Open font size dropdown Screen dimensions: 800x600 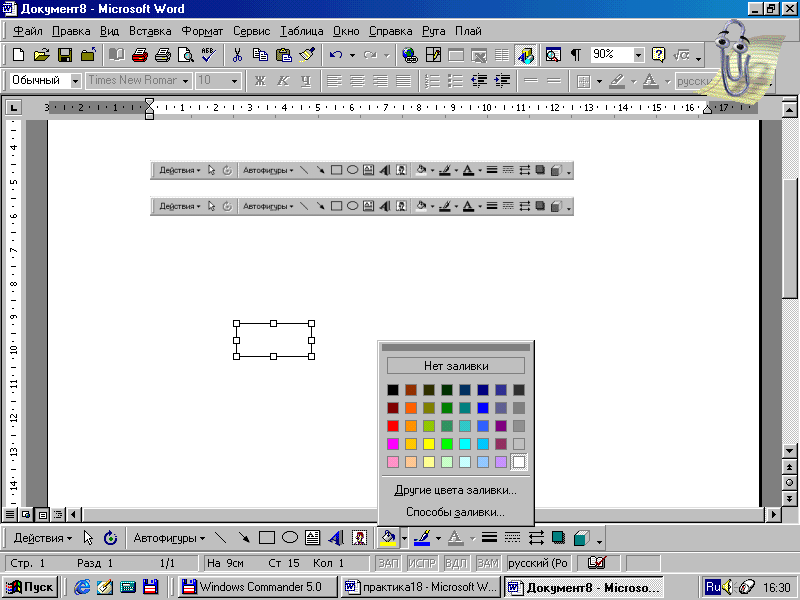[234, 81]
